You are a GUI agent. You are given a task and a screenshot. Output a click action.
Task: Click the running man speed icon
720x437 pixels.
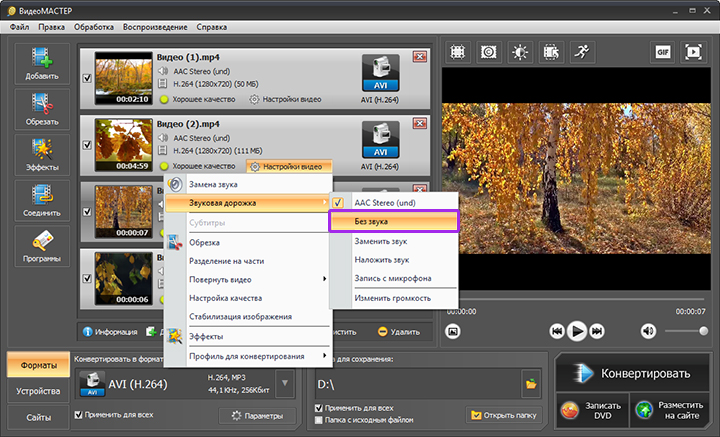tap(582, 51)
